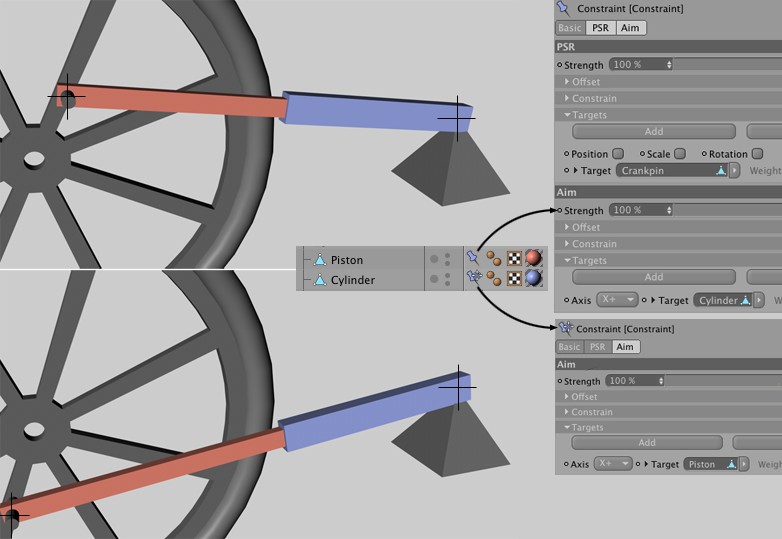Click the checkered texture tag on Piston
This screenshot has width=782, height=539.
pos(514,259)
